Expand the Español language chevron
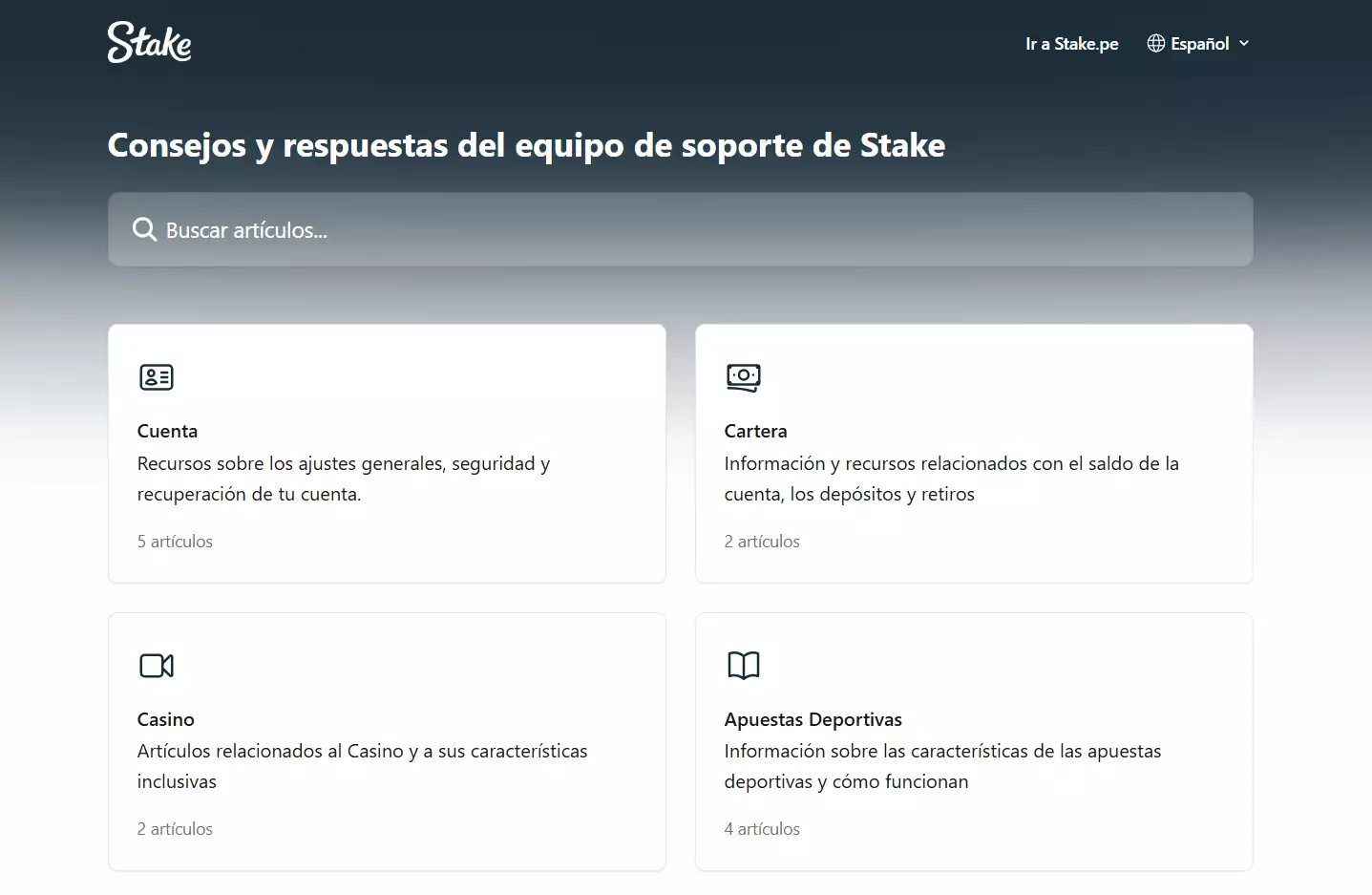 point(1244,44)
